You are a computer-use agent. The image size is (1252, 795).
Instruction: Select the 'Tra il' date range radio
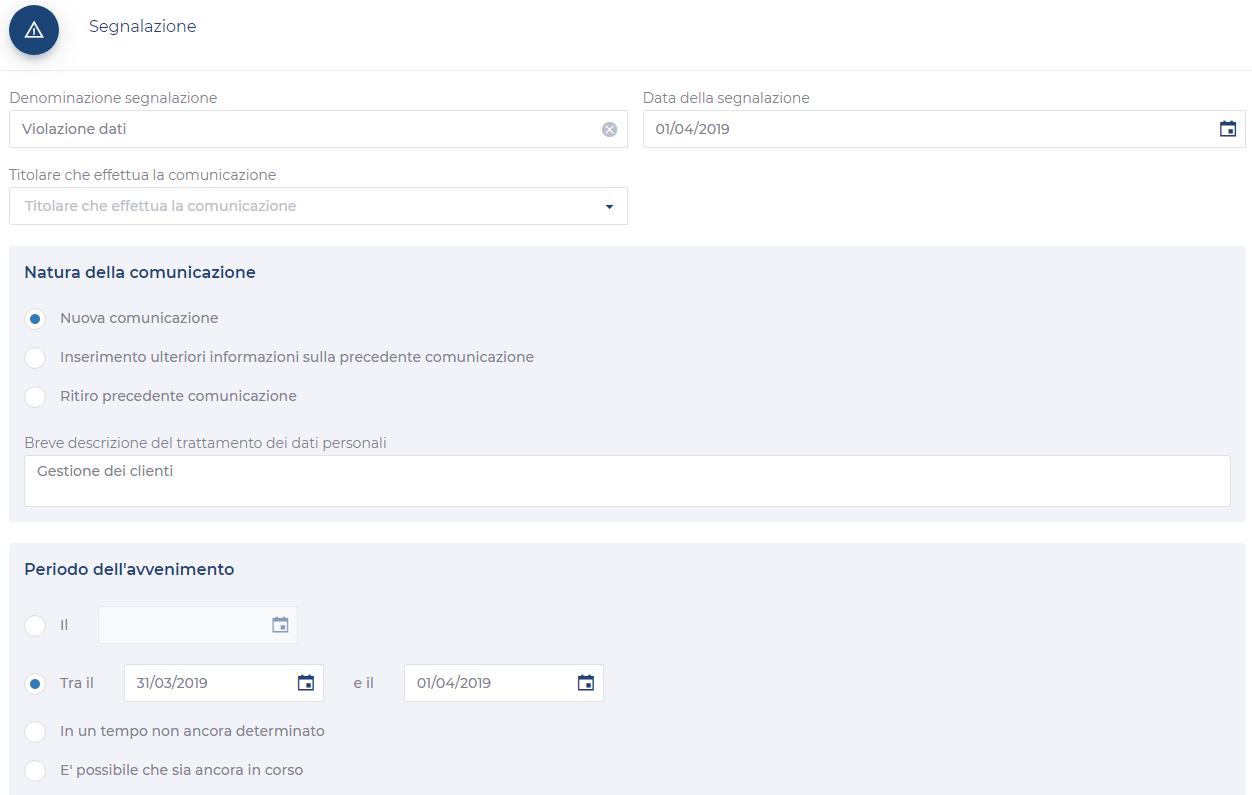tap(35, 684)
